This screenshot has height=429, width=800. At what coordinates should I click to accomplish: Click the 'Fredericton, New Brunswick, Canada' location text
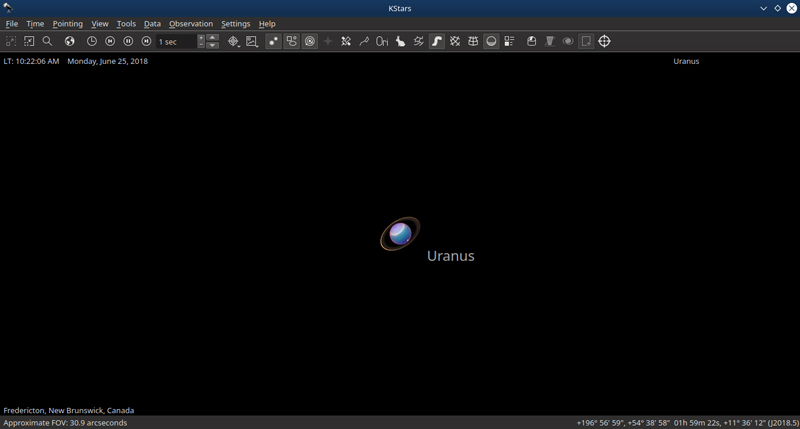tap(69, 410)
